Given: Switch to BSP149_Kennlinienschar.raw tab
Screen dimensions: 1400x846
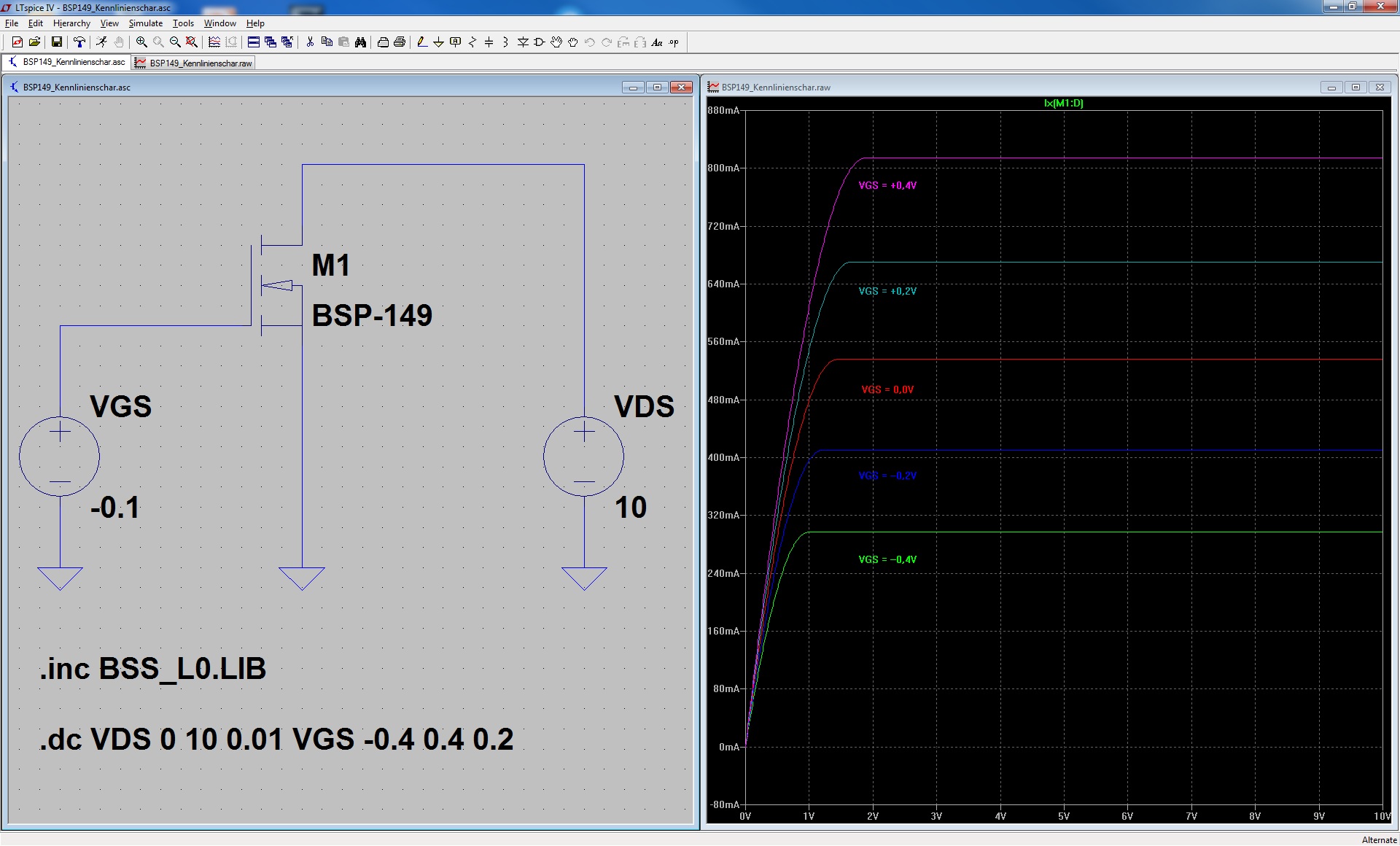Looking at the screenshot, I should (194, 63).
